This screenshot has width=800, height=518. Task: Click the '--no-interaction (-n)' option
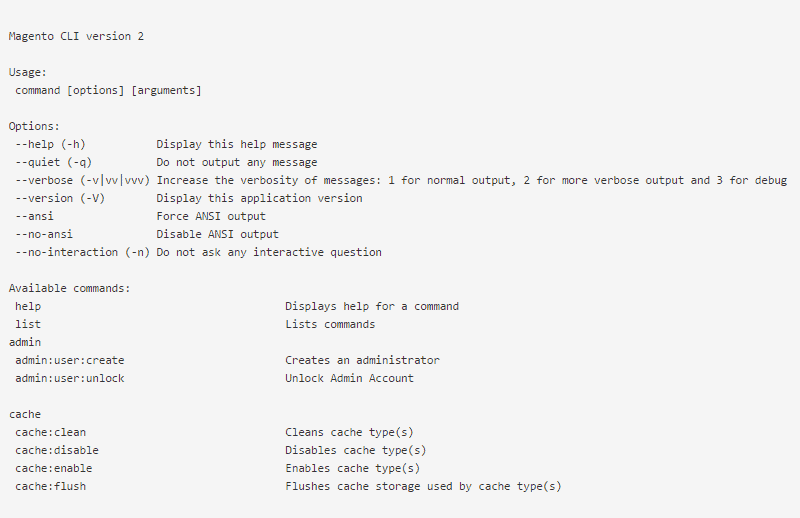click(x=82, y=253)
